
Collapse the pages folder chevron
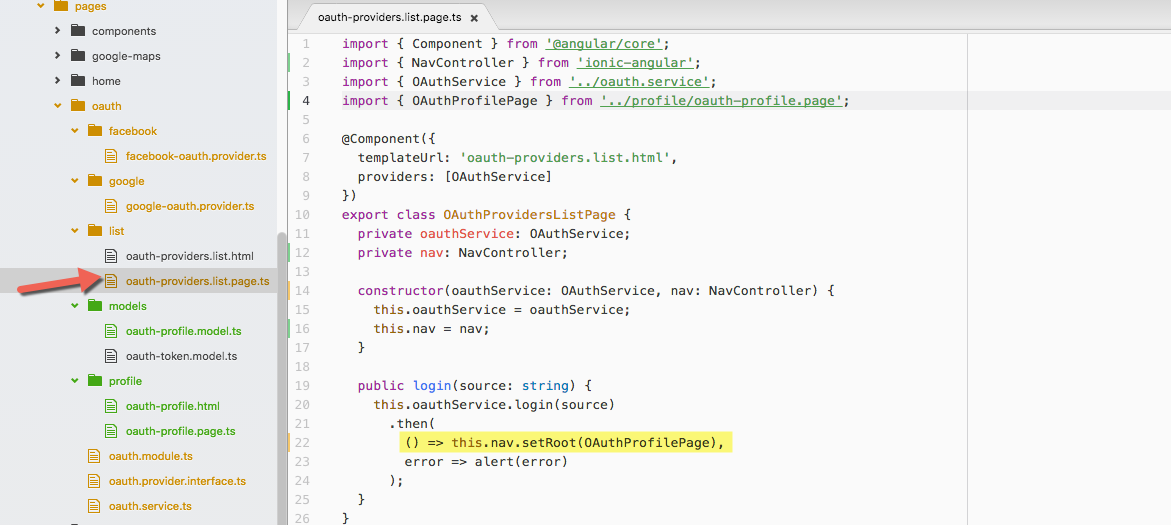(x=41, y=6)
